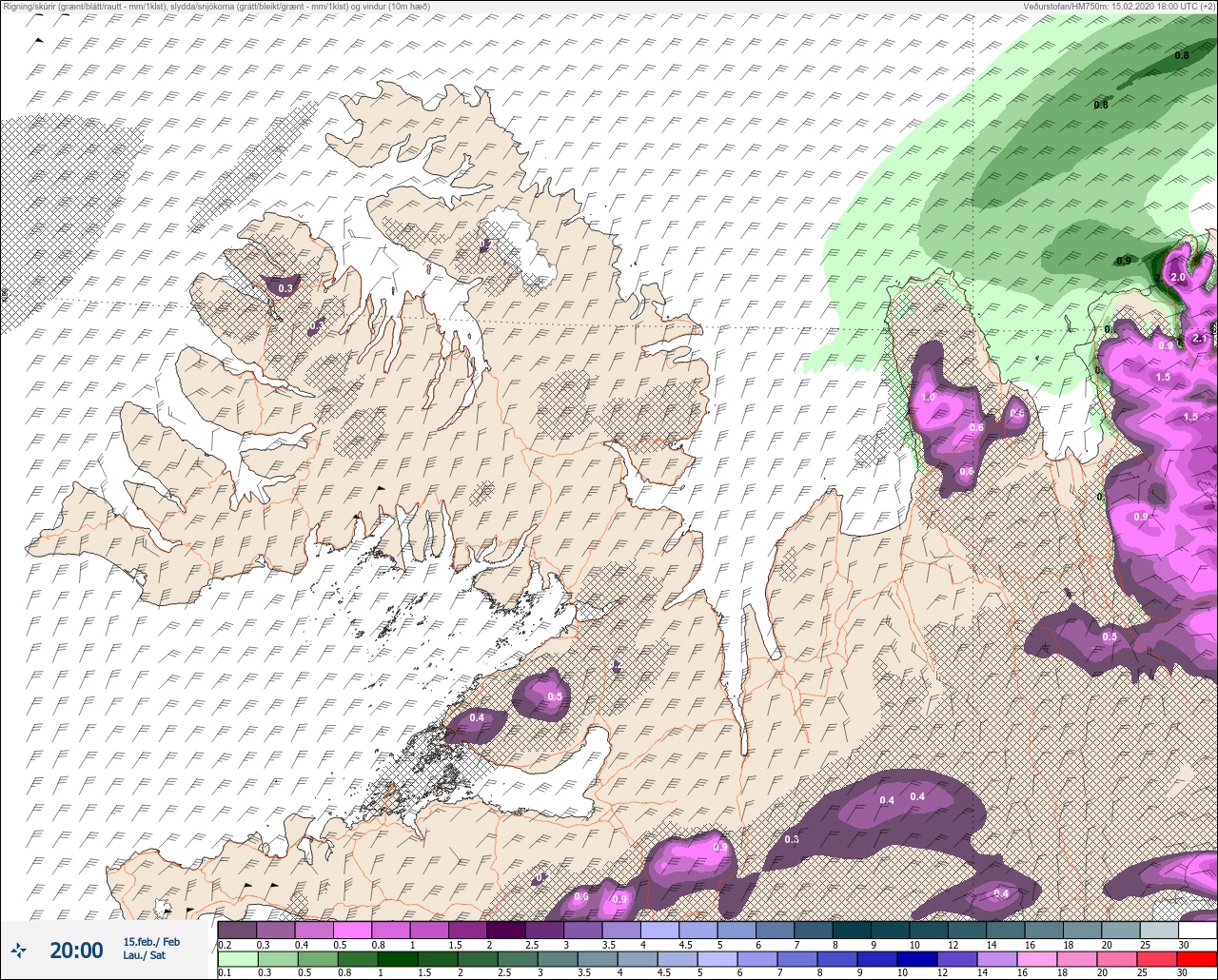Click the '0.5' value beside the 0.4 patch on the southwest peninsula

coord(556,697)
